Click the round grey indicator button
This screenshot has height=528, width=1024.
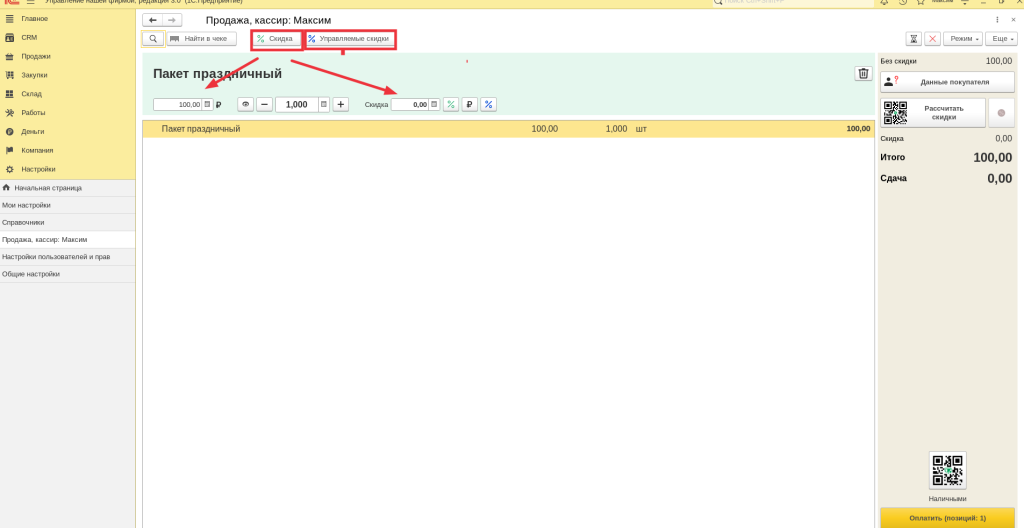click(x=1001, y=112)
